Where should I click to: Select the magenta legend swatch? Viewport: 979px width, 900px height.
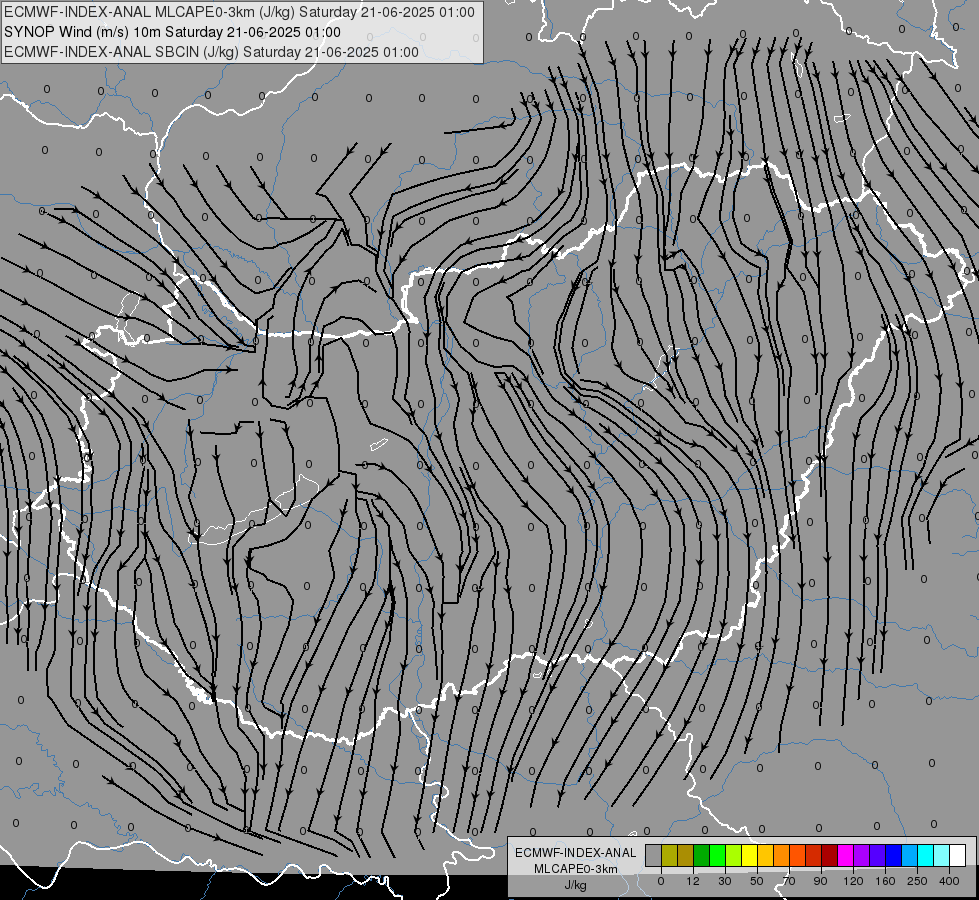[845, 855]
